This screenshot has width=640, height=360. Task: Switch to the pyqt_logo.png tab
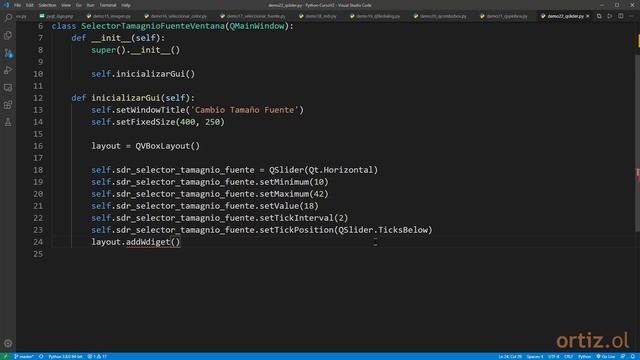(x=57, y=16)
